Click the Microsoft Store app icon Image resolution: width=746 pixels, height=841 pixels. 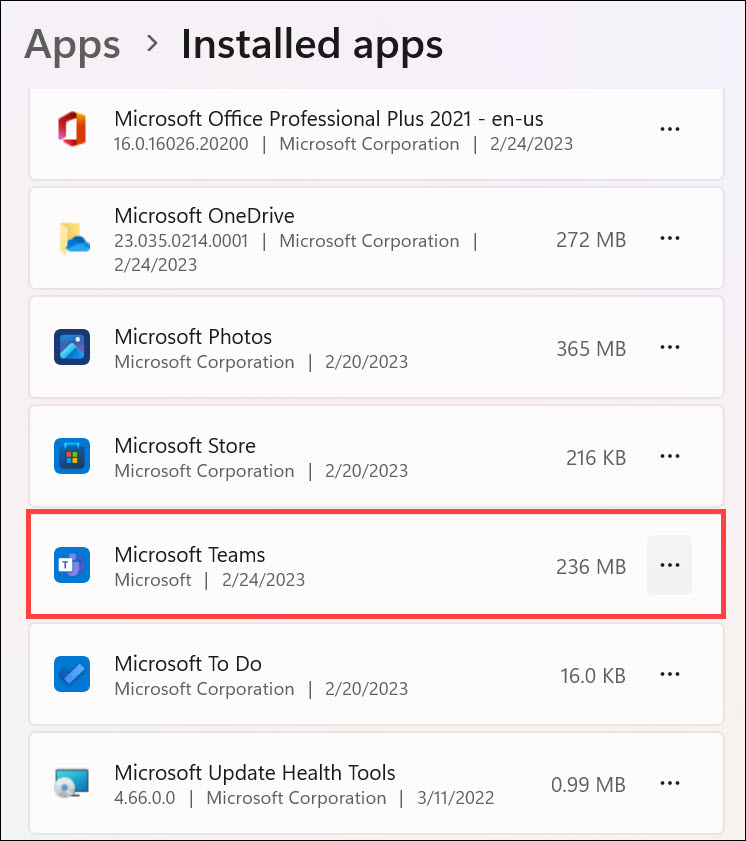(x=72, y=457)
